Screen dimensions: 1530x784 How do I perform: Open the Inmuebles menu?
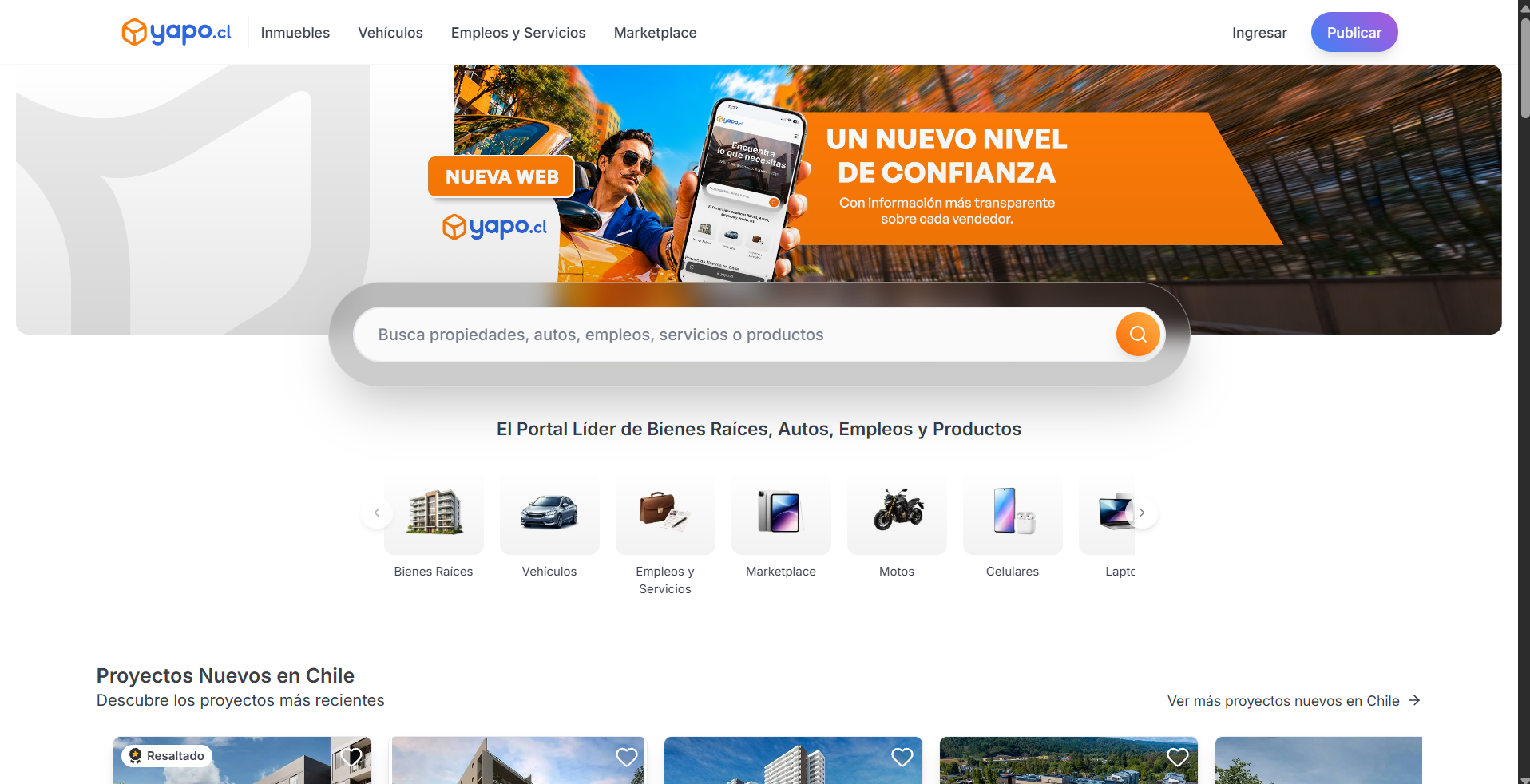pyautogui.click(x=295, y=33)
